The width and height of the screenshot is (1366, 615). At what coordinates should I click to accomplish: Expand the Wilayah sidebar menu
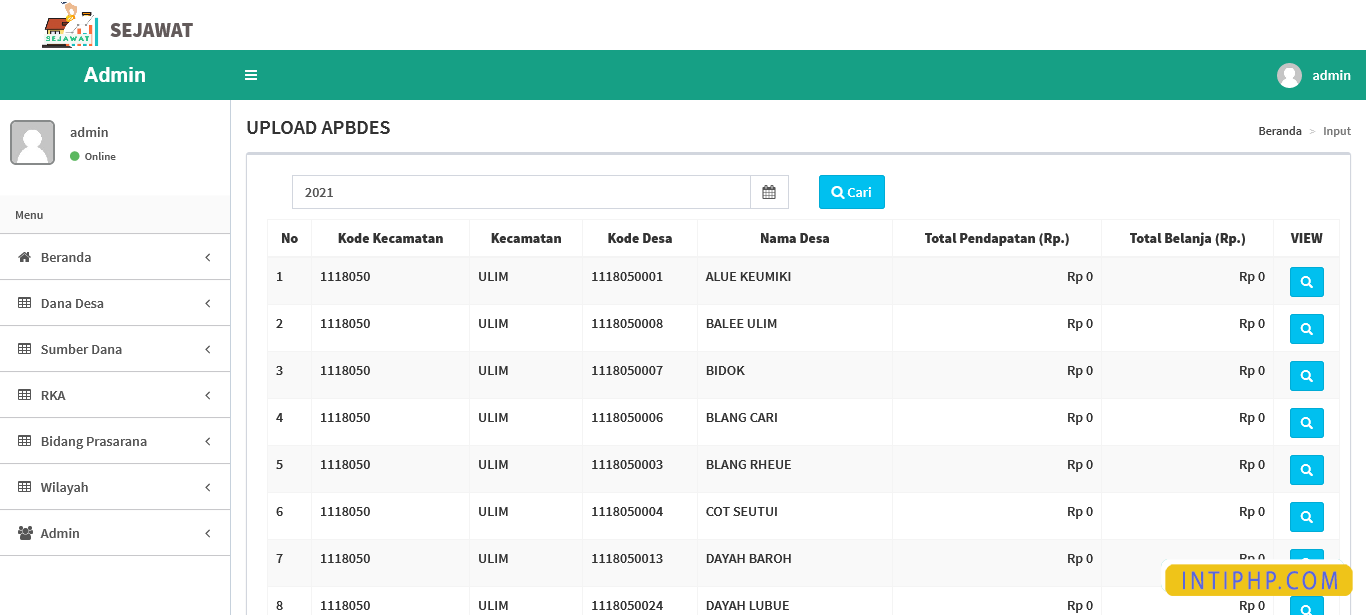pos(115,487)
